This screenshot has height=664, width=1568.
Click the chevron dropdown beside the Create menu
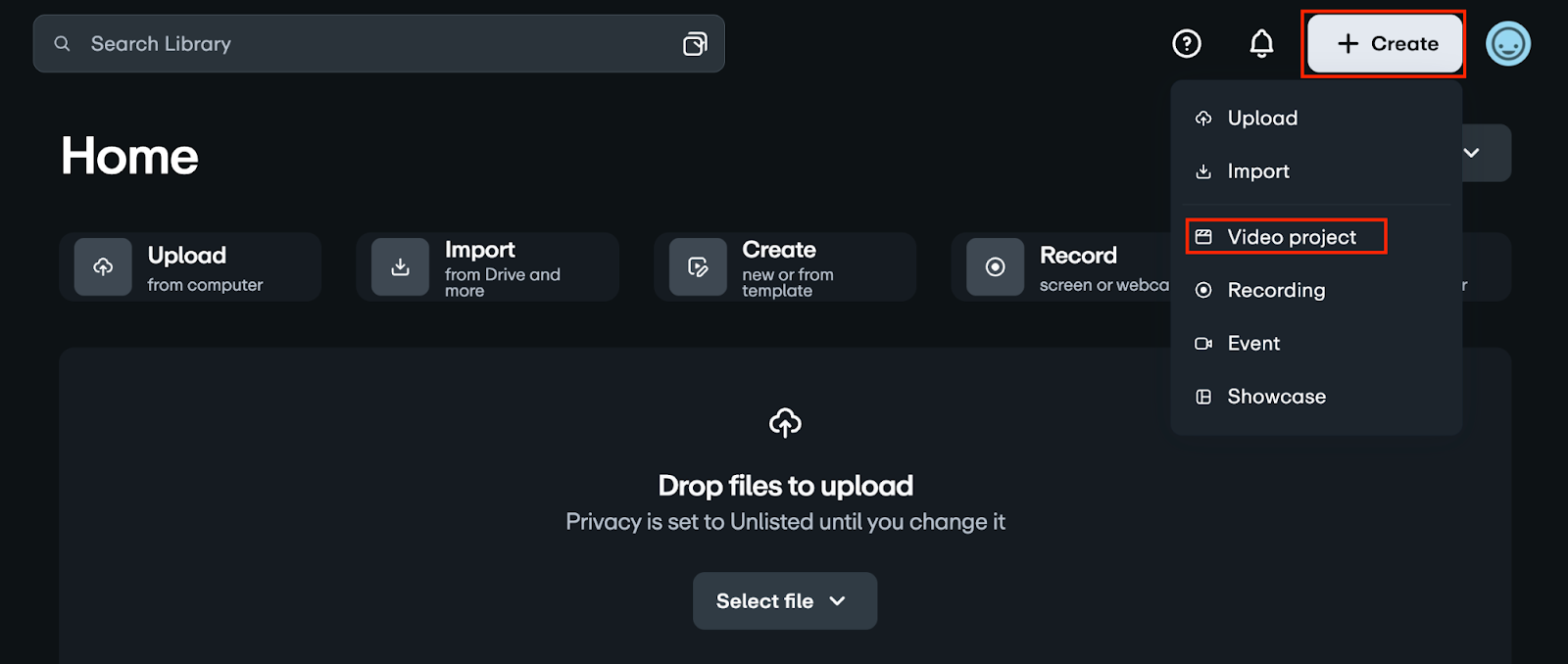pyautogui.click(x=1472, y=153)
